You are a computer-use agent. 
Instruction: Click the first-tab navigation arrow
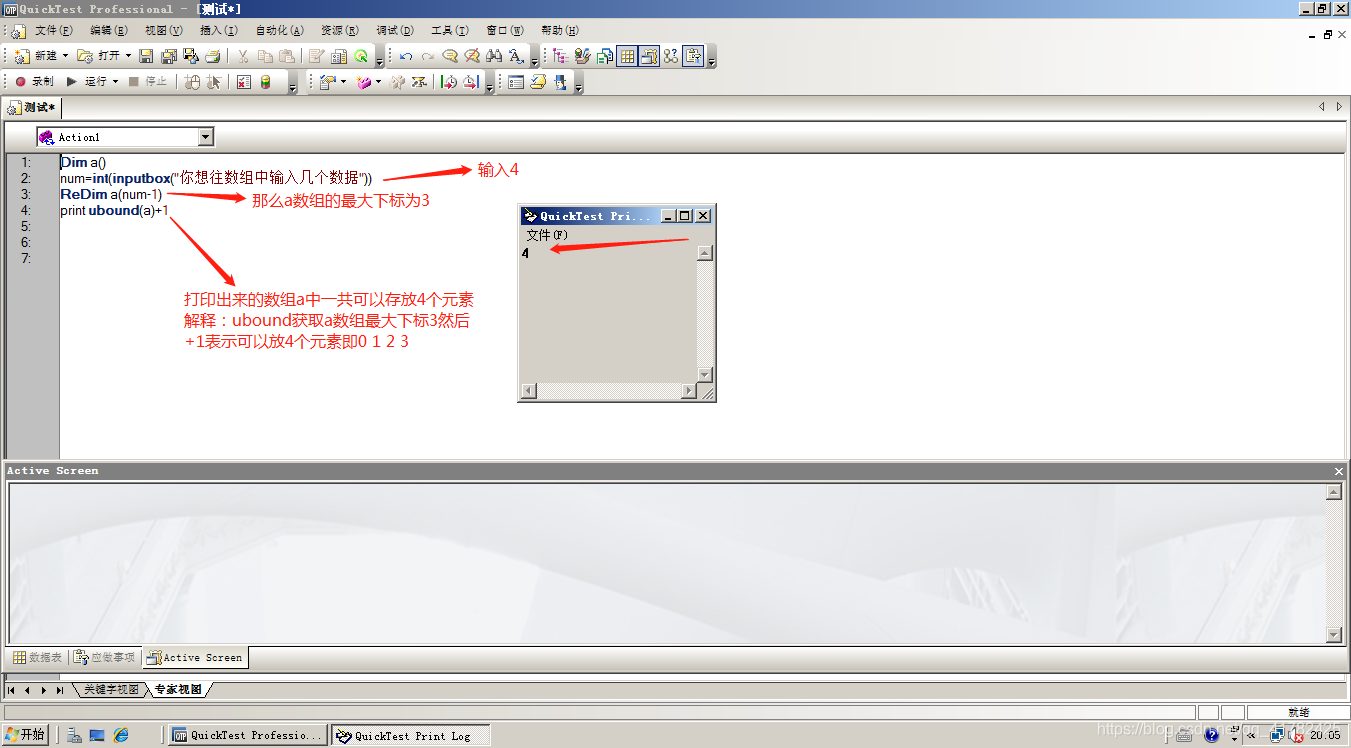[x=11, y=690]
